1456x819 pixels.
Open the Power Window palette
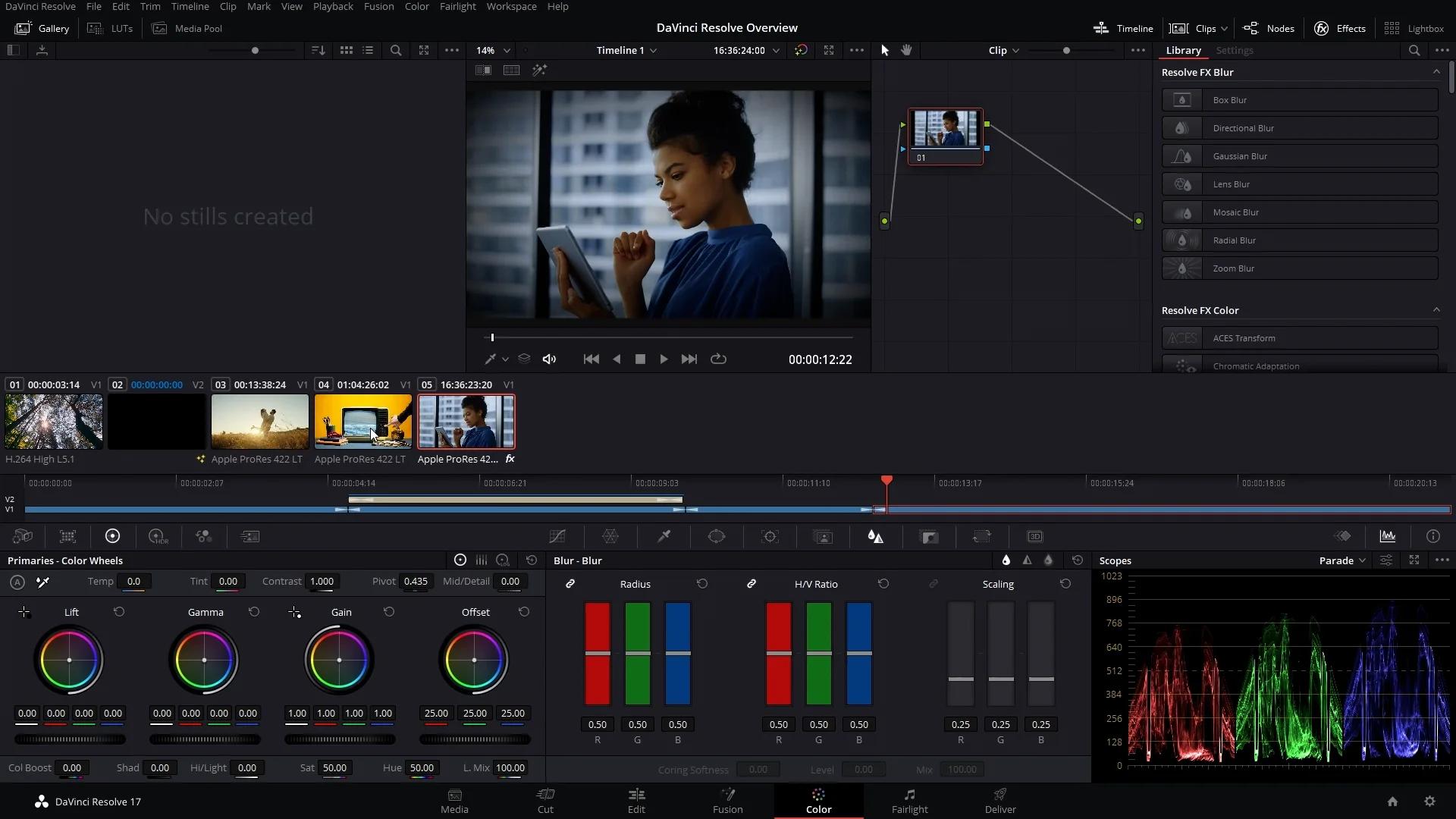point(717,537)
